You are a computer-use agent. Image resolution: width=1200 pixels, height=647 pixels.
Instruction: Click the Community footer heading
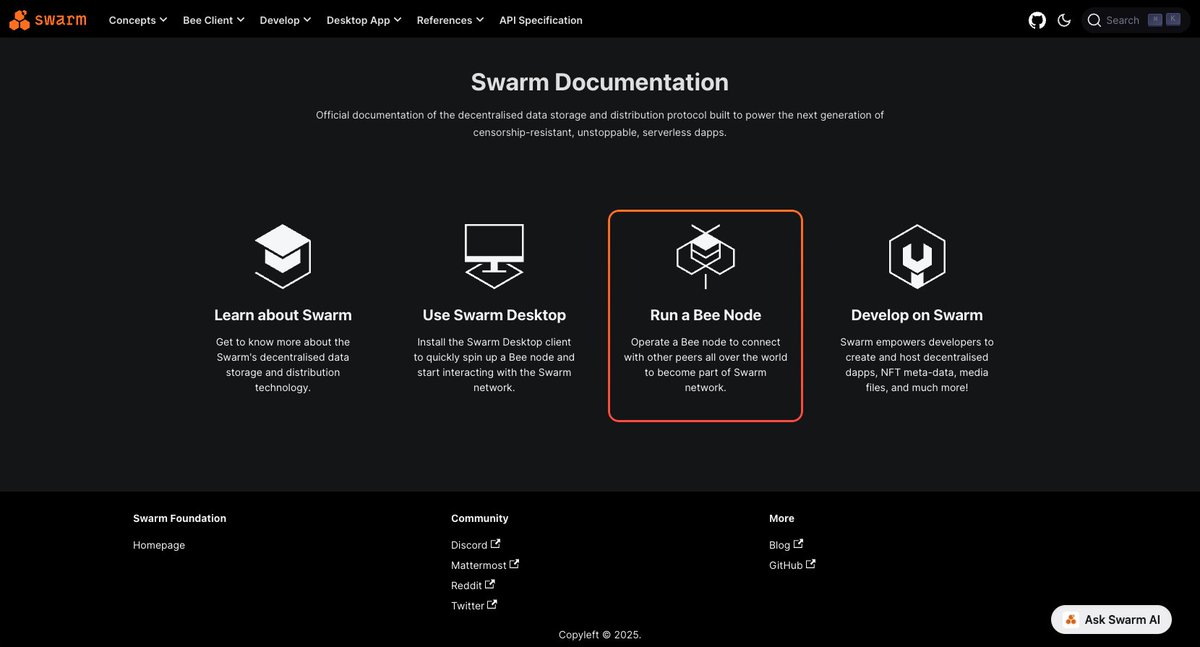[480, 518]
